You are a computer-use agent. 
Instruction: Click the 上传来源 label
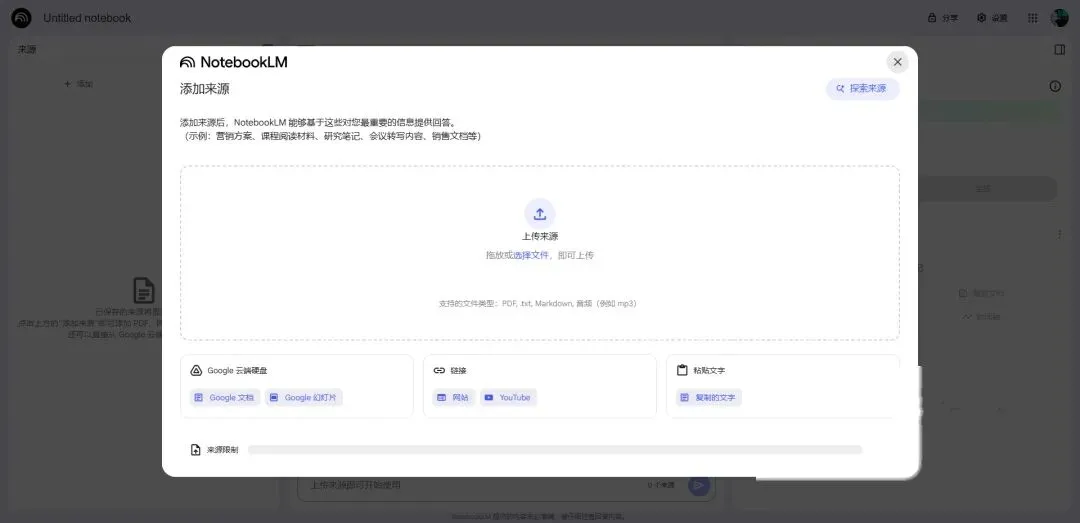540,236
